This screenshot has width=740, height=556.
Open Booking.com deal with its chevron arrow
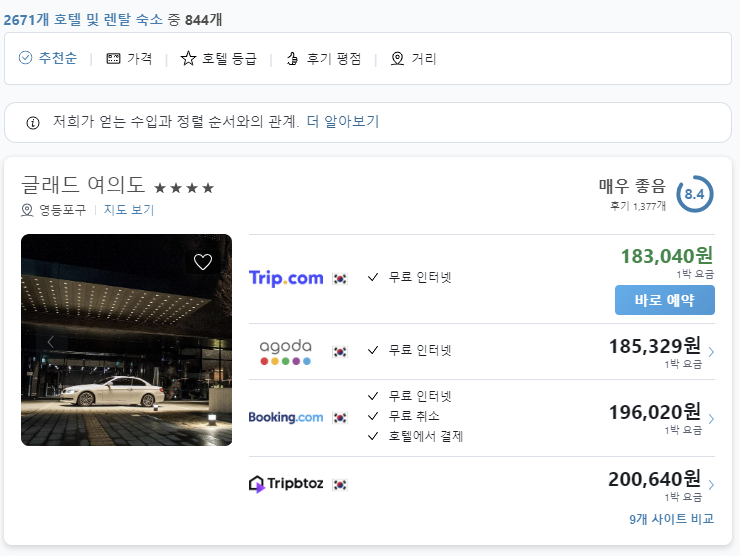coord(711,419)
